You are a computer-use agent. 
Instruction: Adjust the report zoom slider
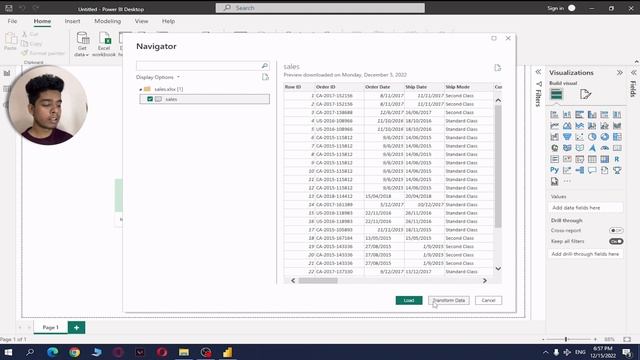click(566, 339)
